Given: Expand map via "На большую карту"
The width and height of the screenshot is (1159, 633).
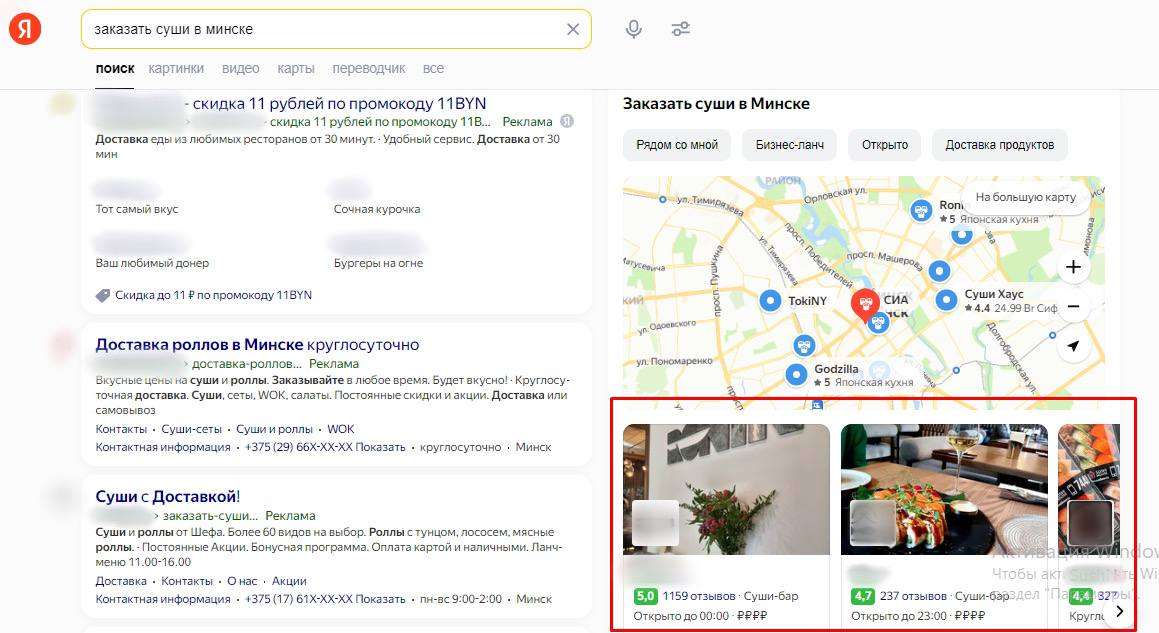Looking at the screenshot, I should 1025,197.
